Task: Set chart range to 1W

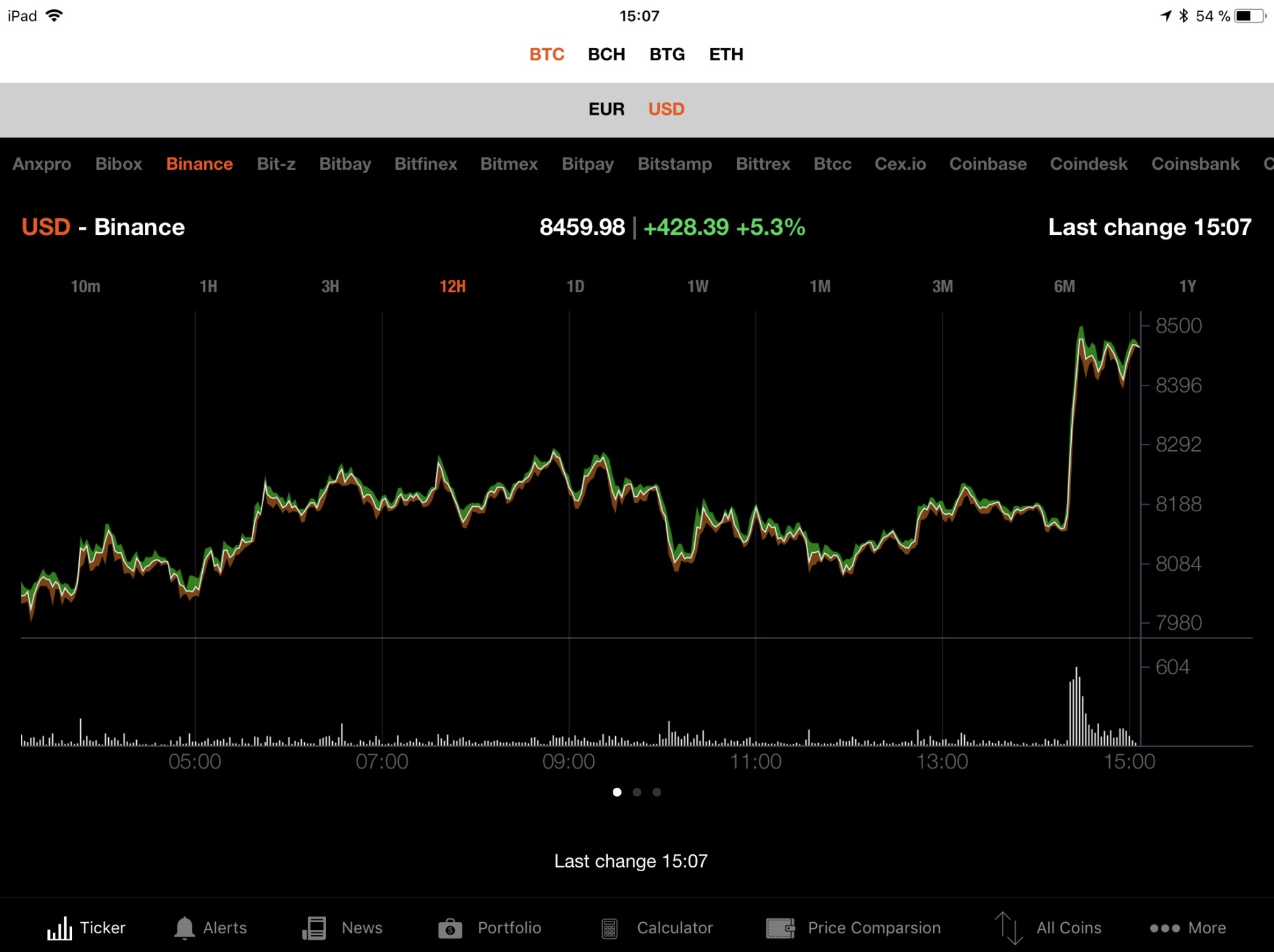Action: (698, 287)
